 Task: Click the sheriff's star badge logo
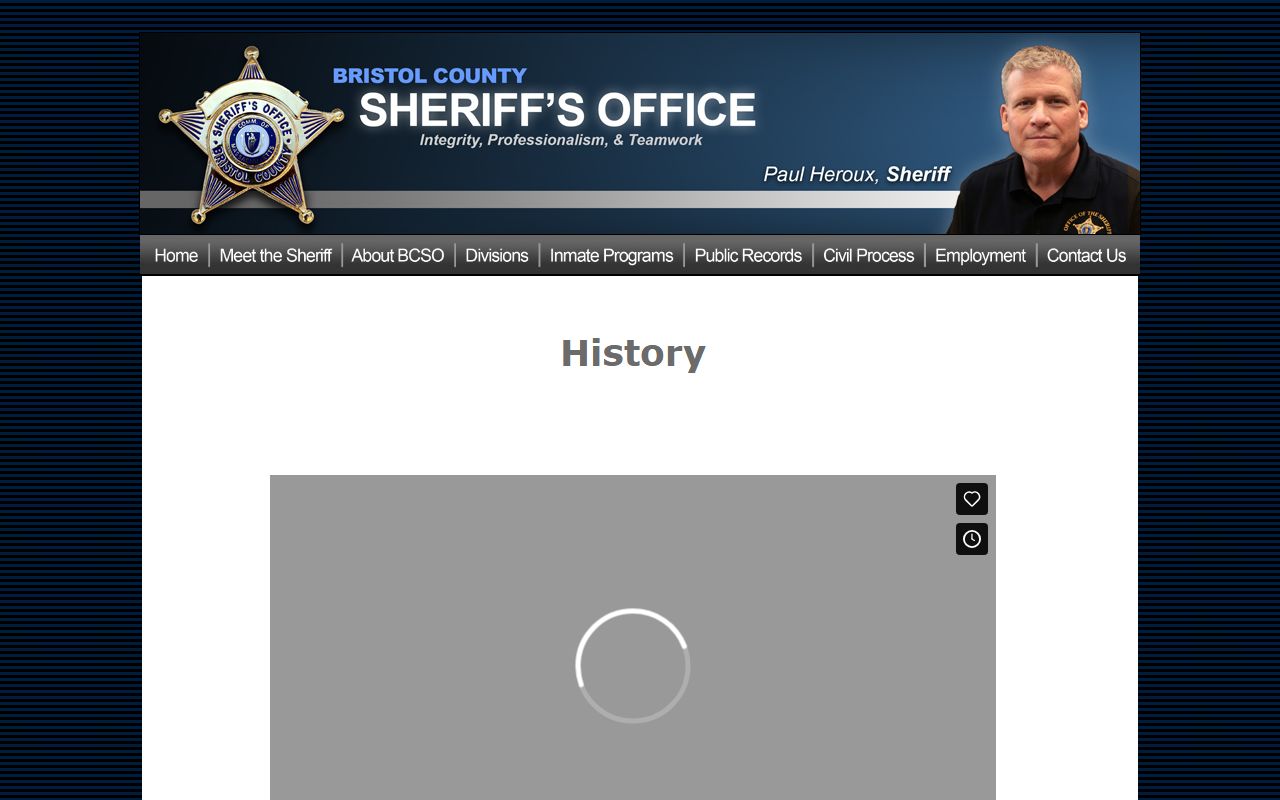pyautogui.click(x=251, y=136)
